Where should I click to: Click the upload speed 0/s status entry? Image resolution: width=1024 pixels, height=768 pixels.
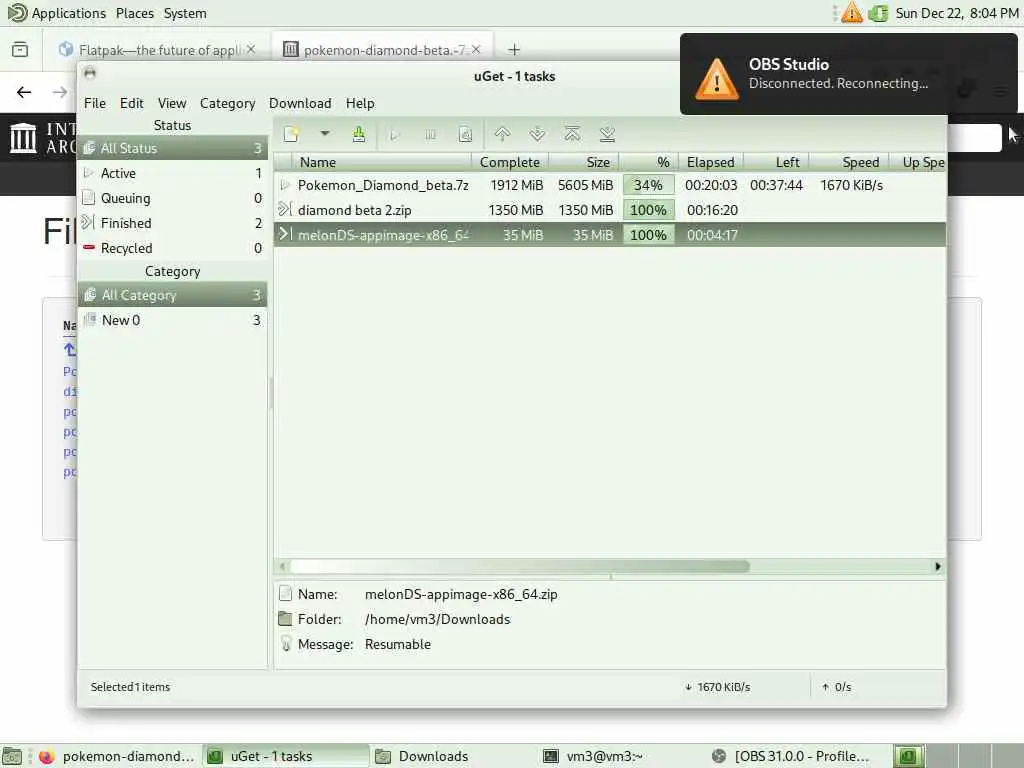click(x=837, y=687)
